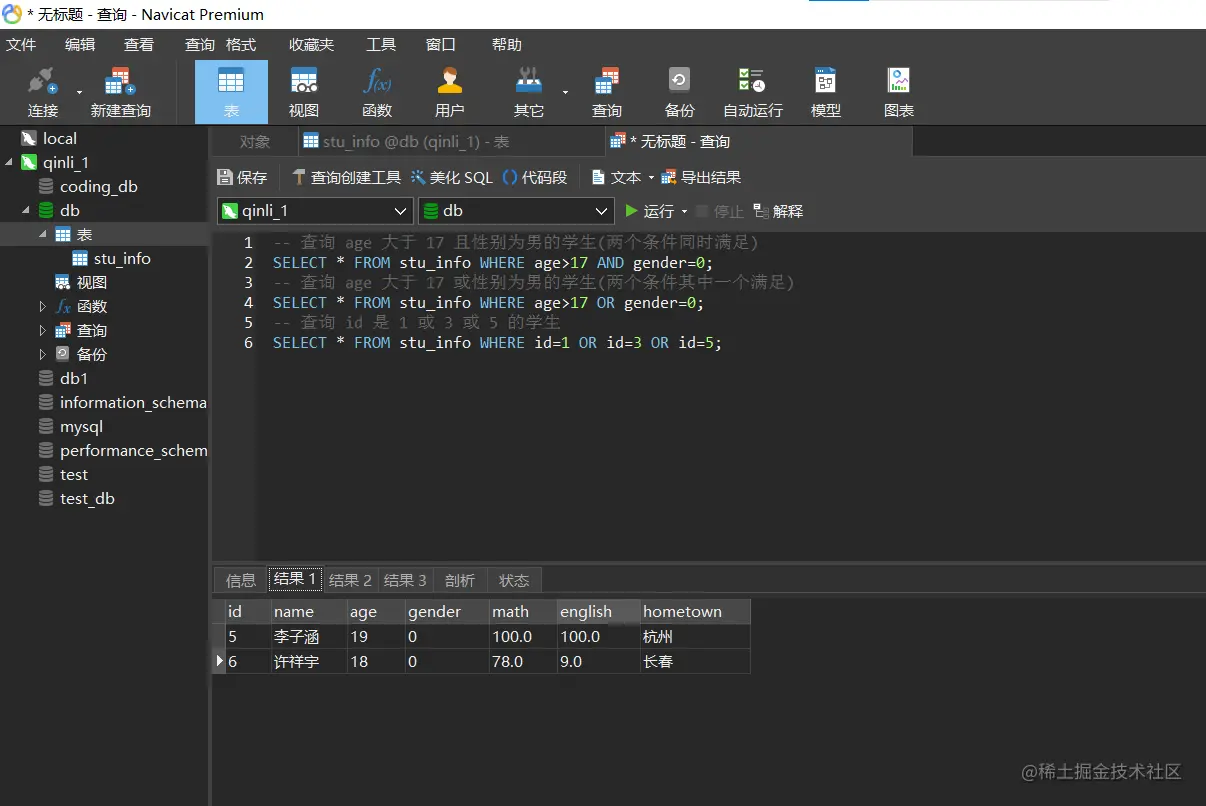Viewport: 1206px width, 806px height.
Task: Open 代码段 code snippets
Action: 535,177
